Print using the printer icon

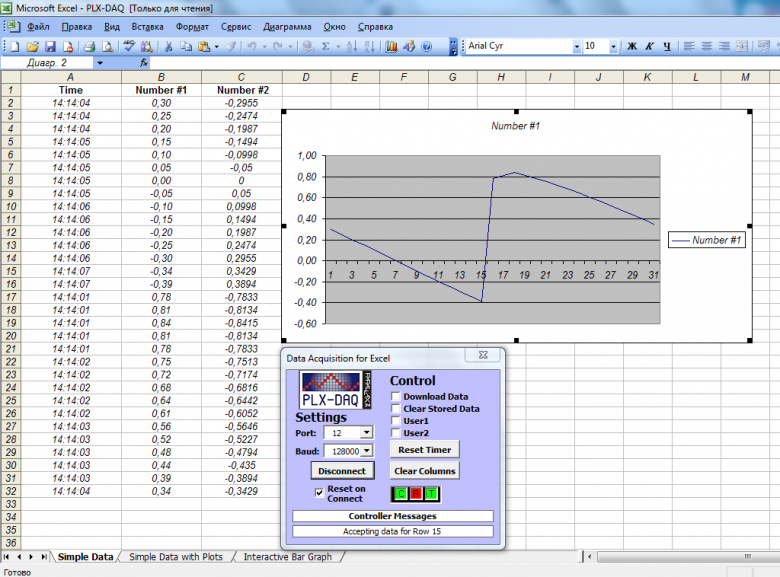click(90, 47)
